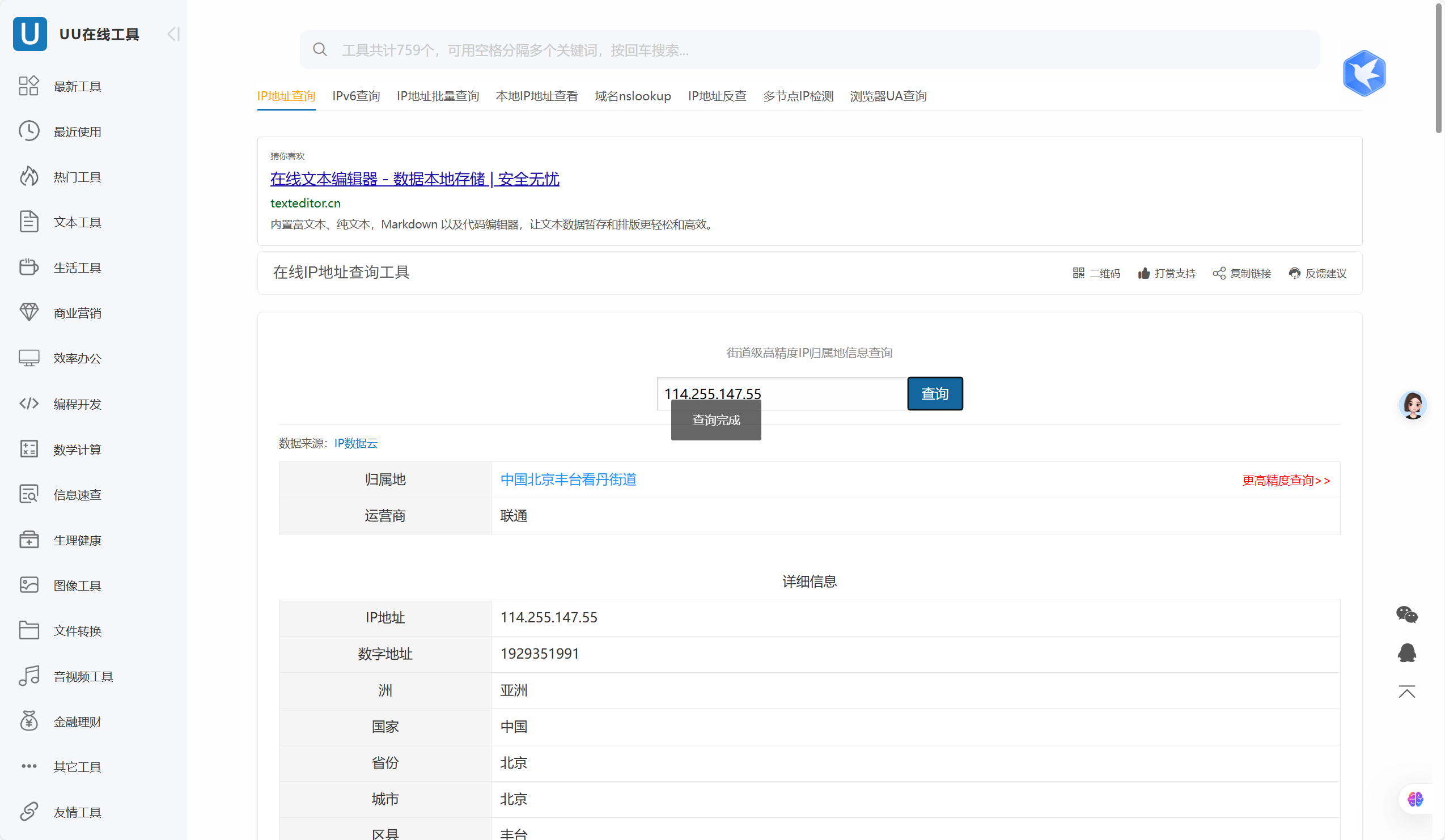This screenshot has height=840, width=1445.
Task: Click the 复制链接 share icon
Action: (1218, 273)
